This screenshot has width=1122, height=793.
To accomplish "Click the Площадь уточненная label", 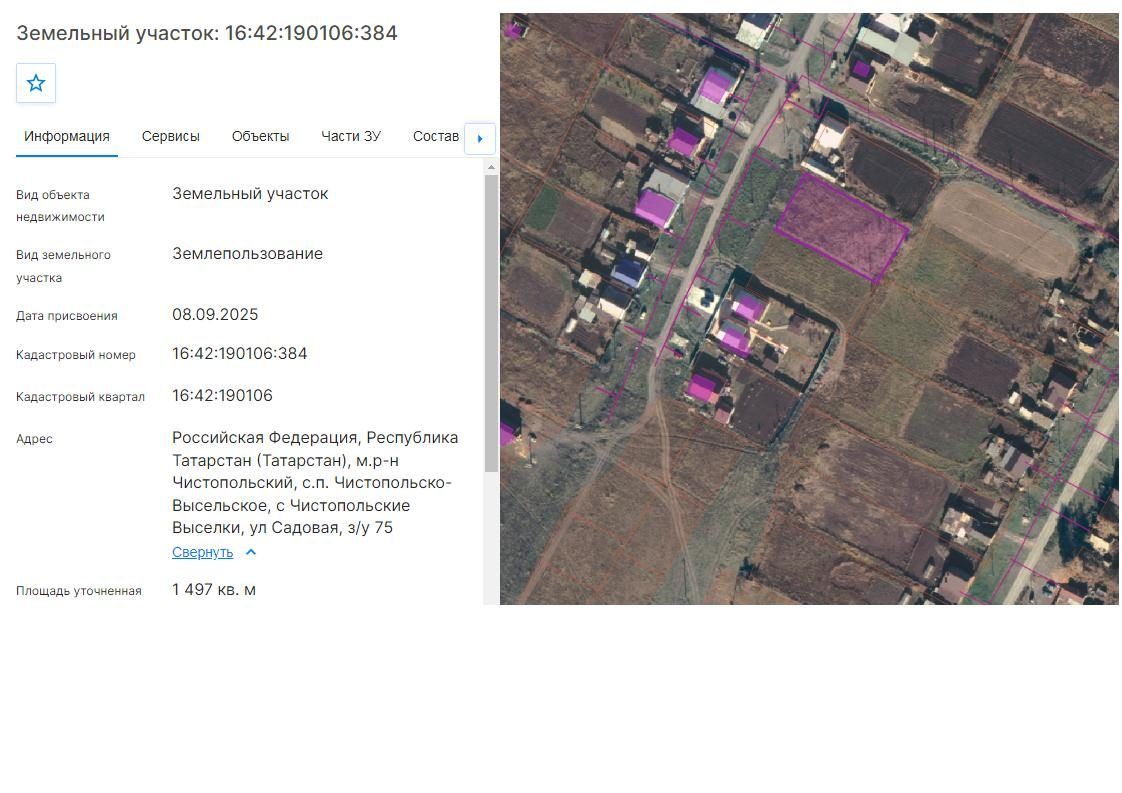I will click(79, 591).
